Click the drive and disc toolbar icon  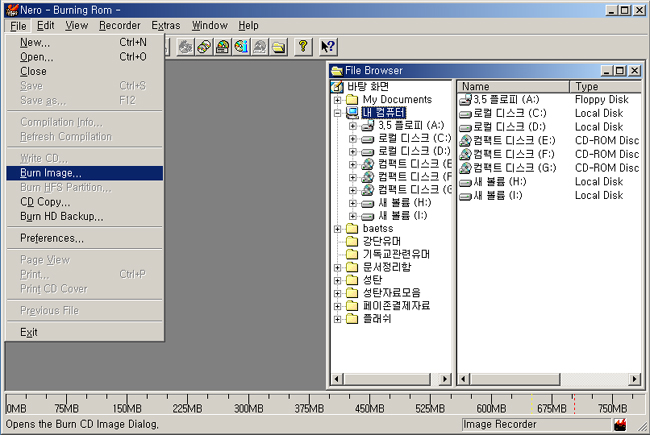point(222,47)
